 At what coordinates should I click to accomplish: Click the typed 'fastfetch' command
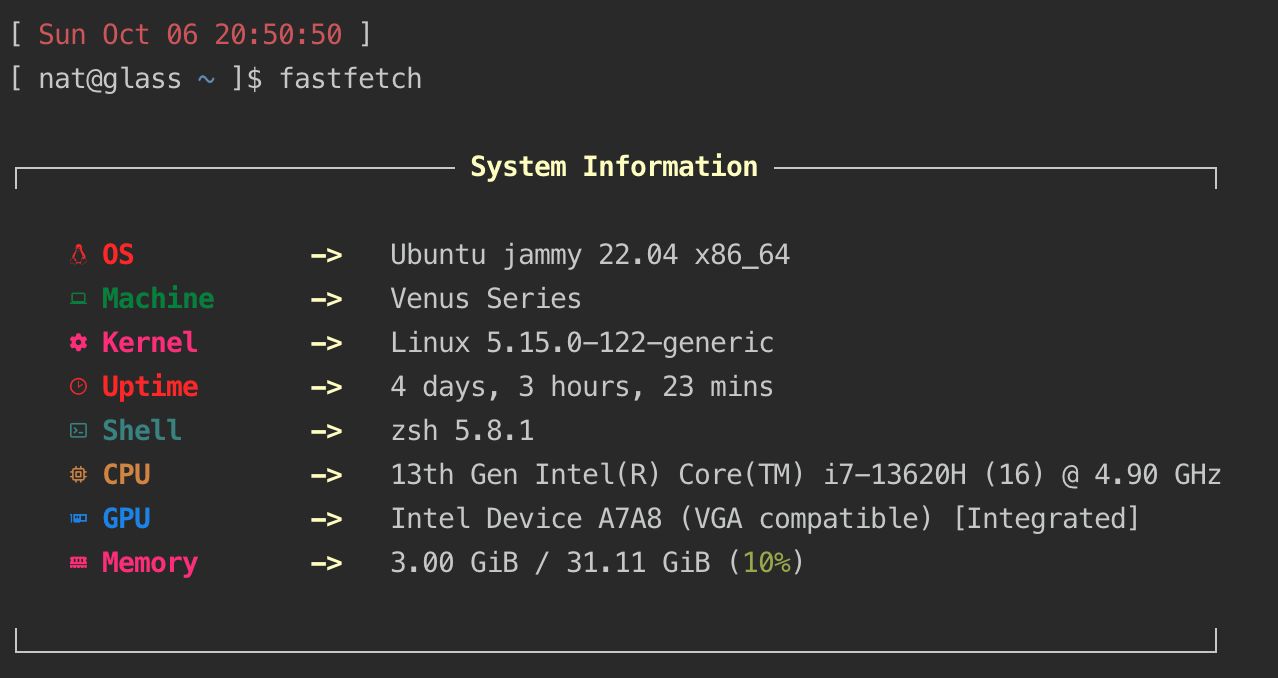pyautogui.click(x=350, y=79)
